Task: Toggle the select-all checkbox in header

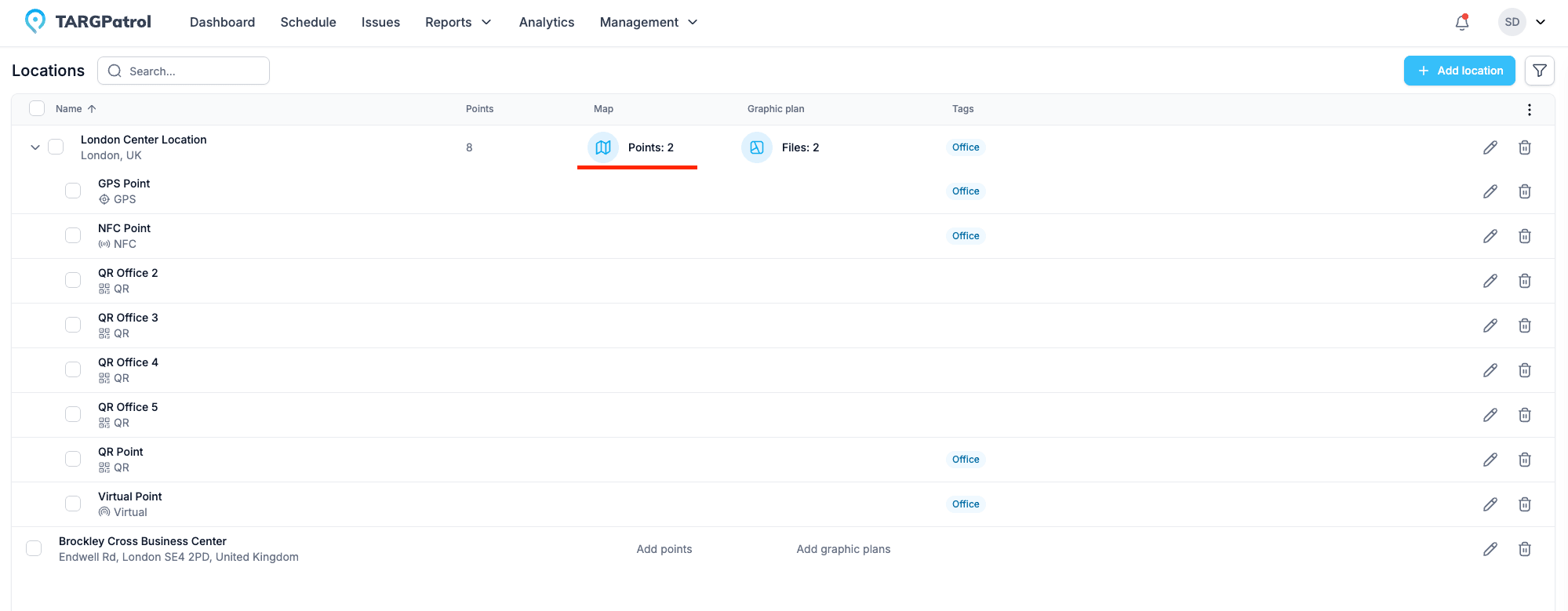Action: coord(37,108)
